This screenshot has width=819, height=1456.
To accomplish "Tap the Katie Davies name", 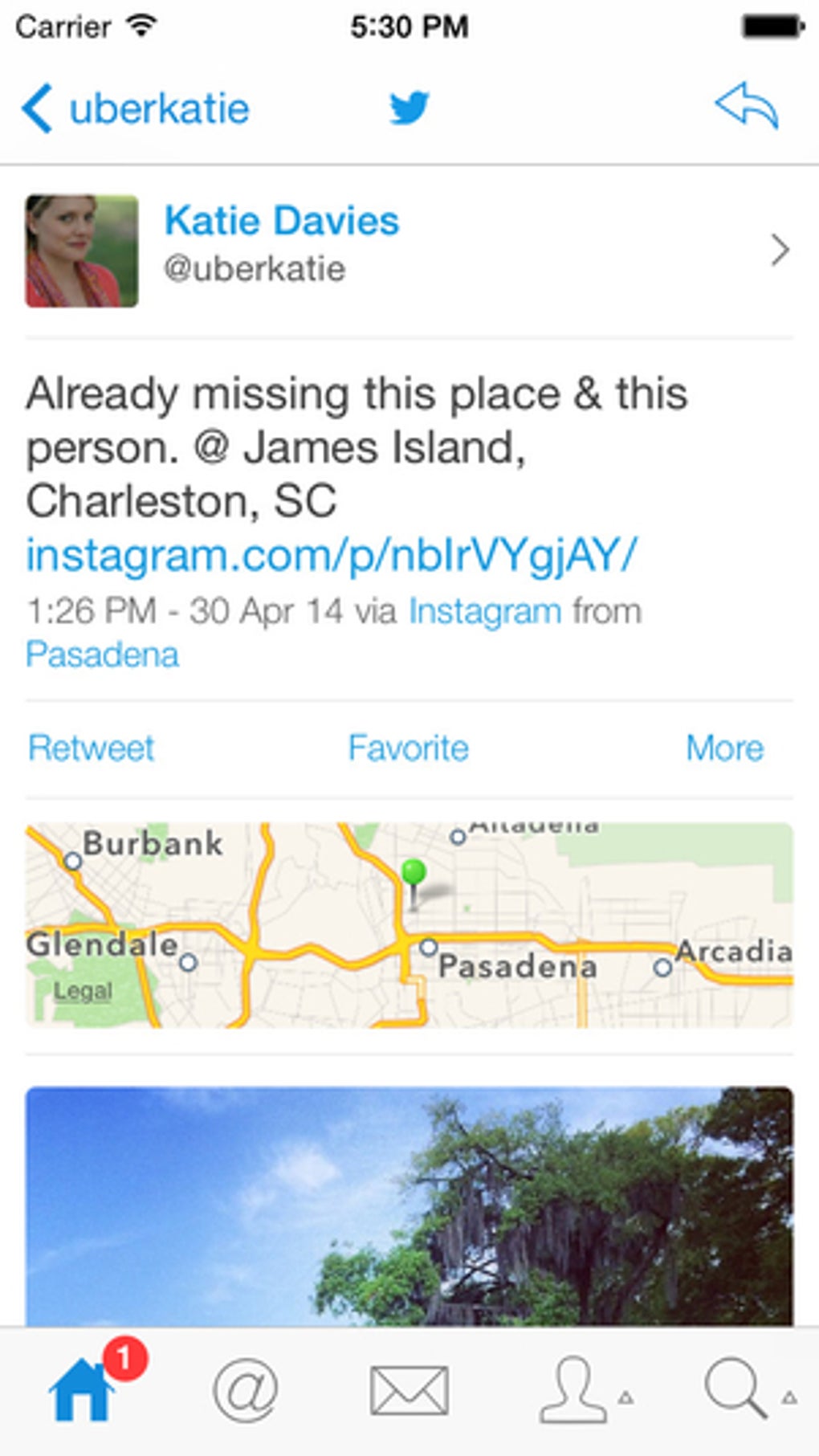I will tap(282, 221).
